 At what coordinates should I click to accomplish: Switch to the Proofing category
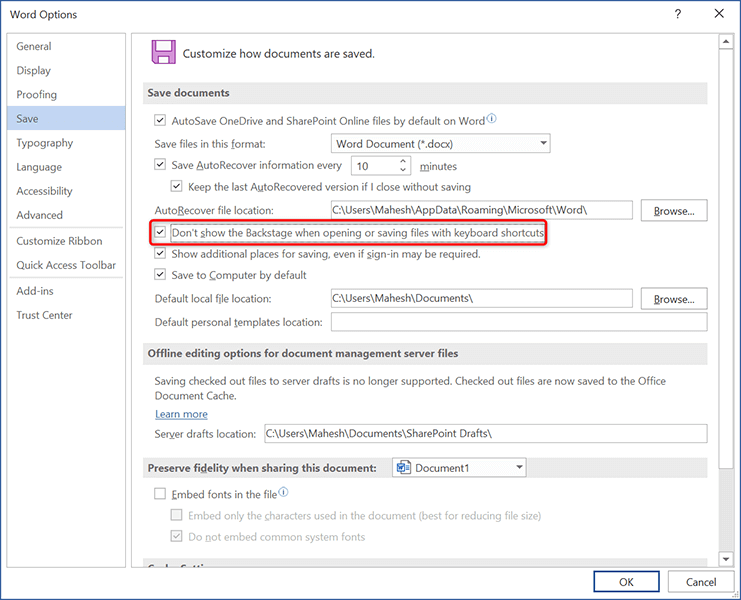(36, 94)
